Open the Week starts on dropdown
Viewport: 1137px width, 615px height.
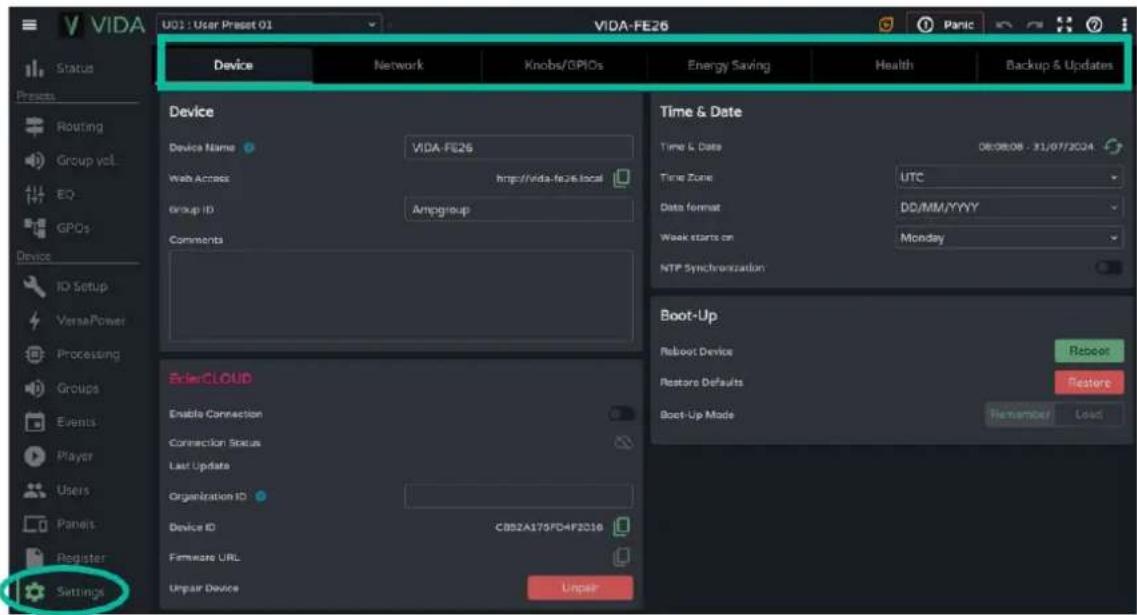click(1009, 238)
